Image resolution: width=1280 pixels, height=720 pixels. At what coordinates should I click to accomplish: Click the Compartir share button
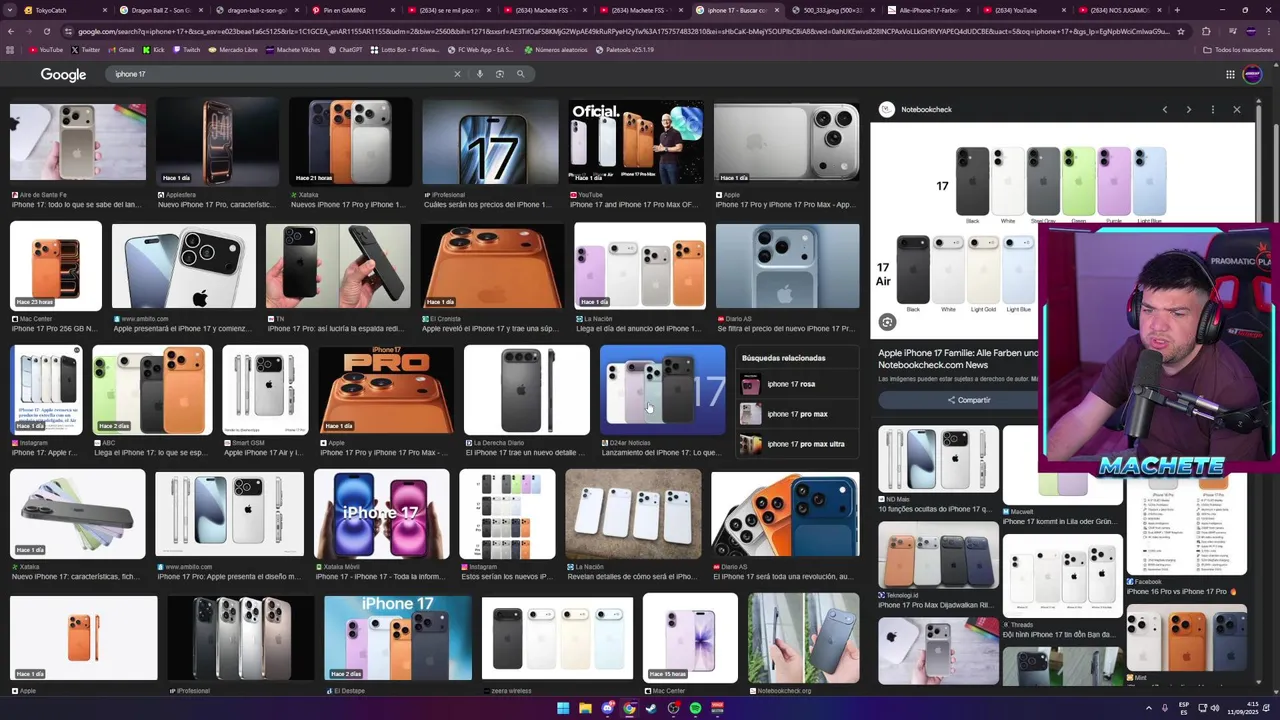click(969, 400)
